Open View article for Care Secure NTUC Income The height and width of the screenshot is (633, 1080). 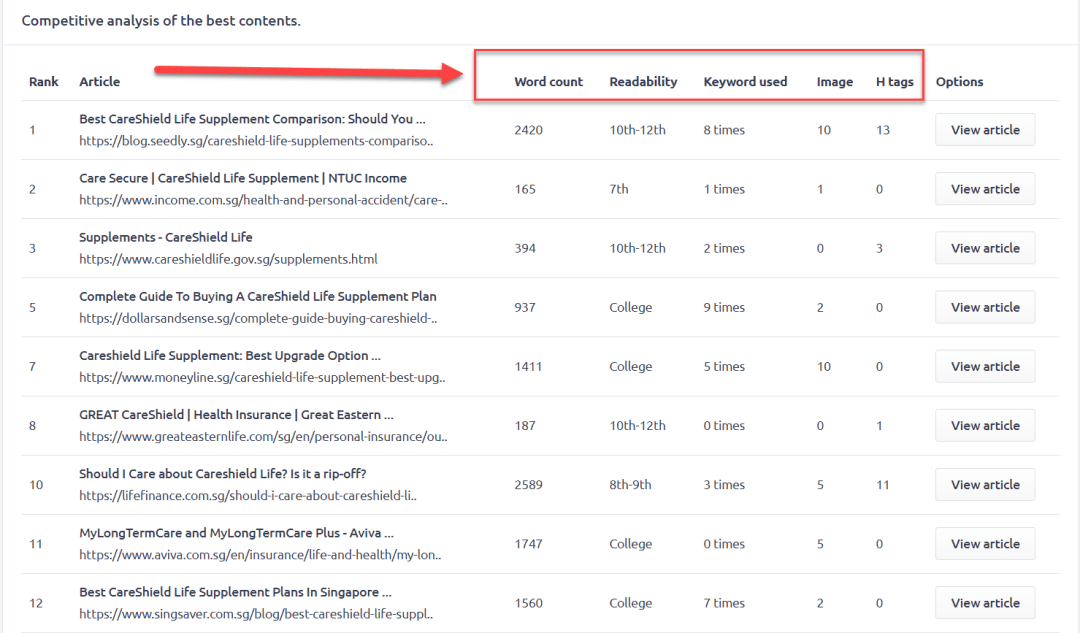click(985, 189)
